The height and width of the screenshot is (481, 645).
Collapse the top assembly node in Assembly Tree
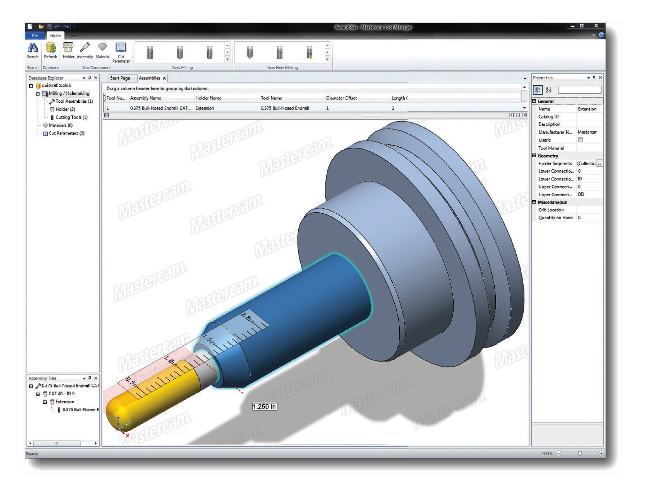tap(31, 386)
